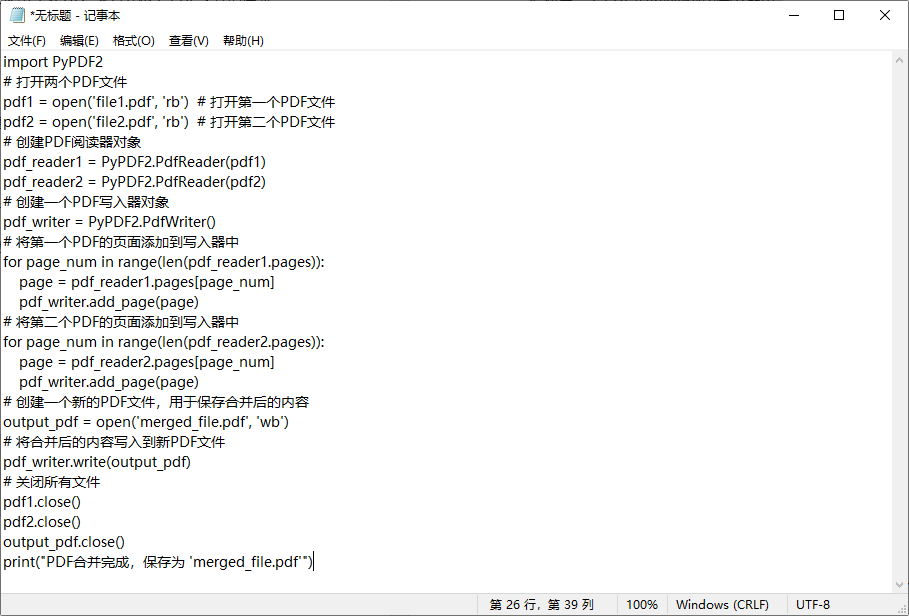Click the line 'import PyPDF2'

click(53, 62)
